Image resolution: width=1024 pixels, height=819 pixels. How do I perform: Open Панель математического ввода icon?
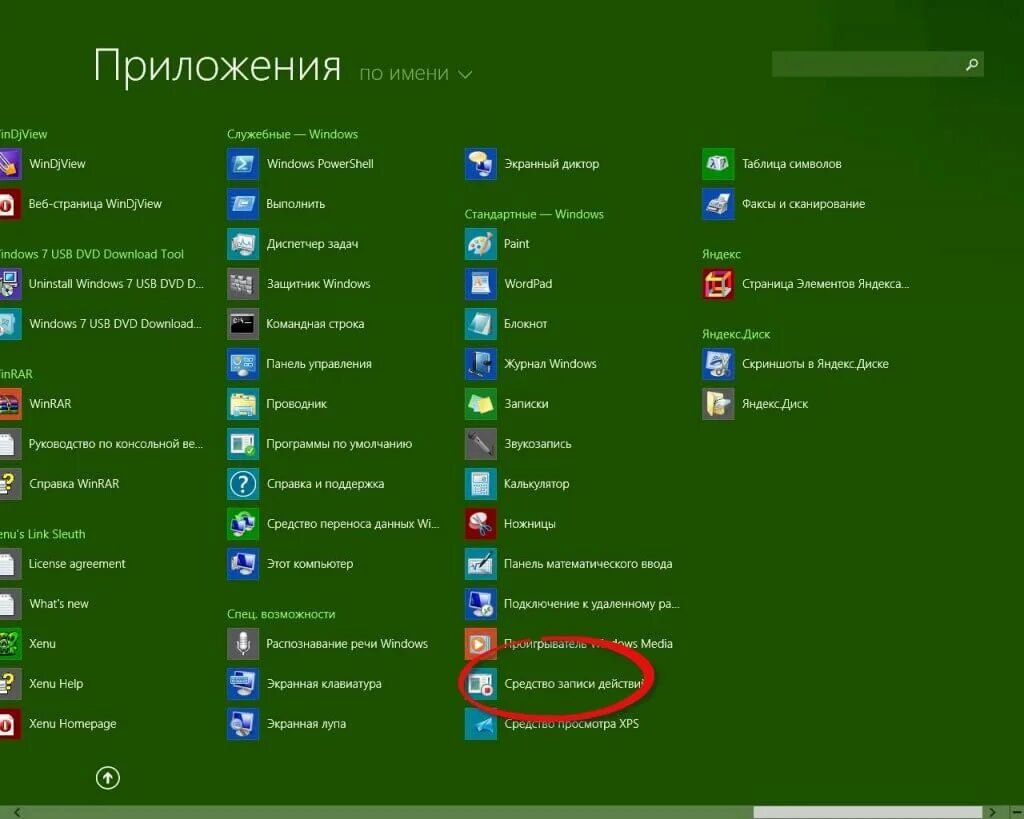tap(481, 564)
